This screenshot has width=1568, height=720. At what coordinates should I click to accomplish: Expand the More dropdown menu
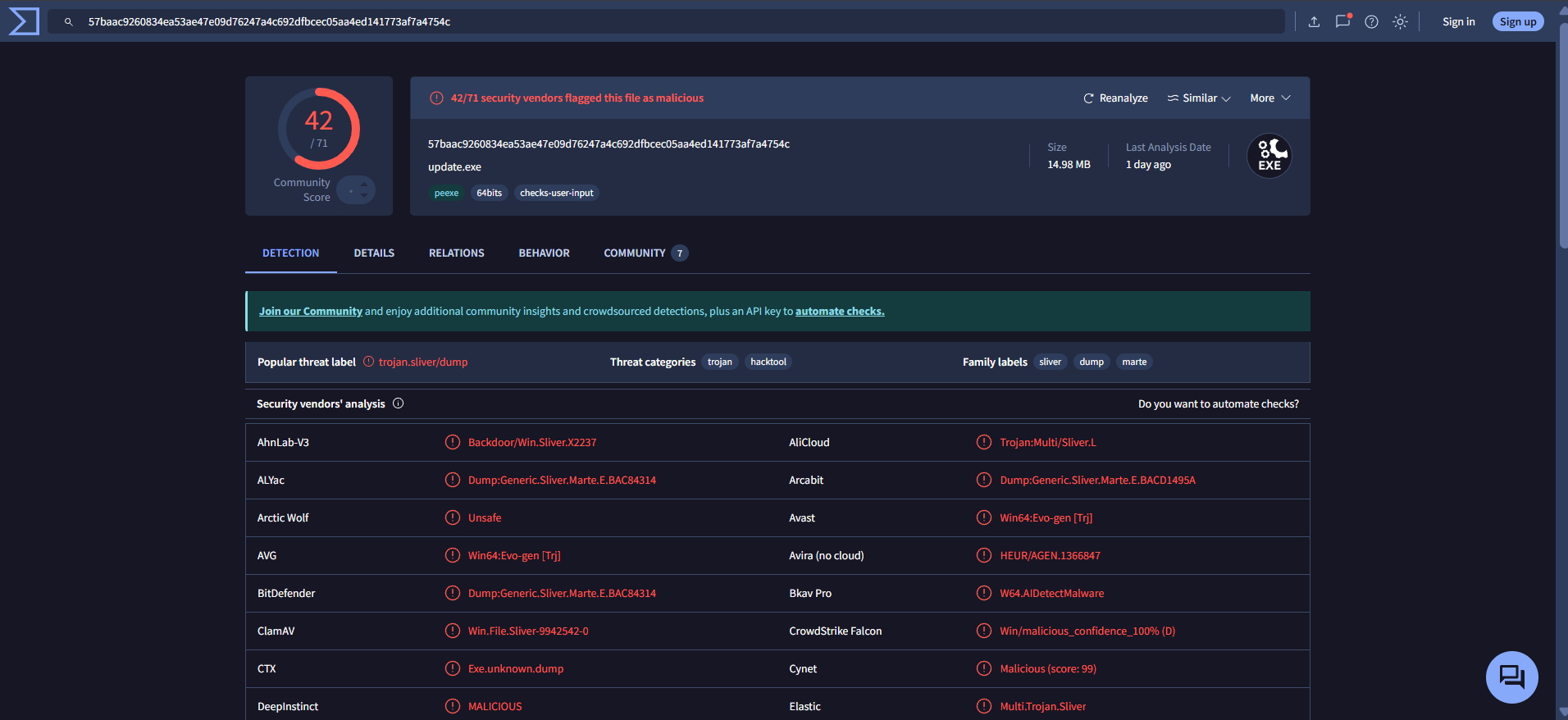1270,98
